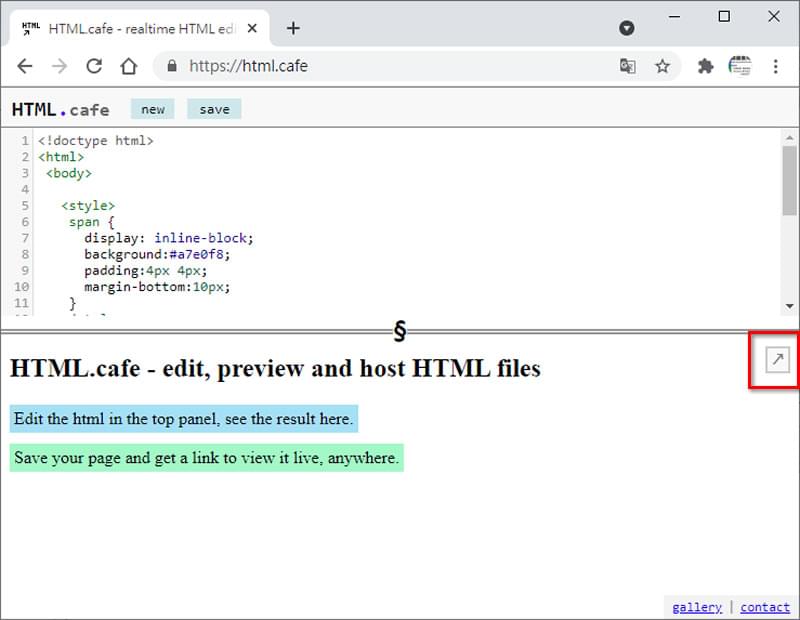Maximize the browser window
Viewport: 800px width, 620px height.
(x=724, y=16)
